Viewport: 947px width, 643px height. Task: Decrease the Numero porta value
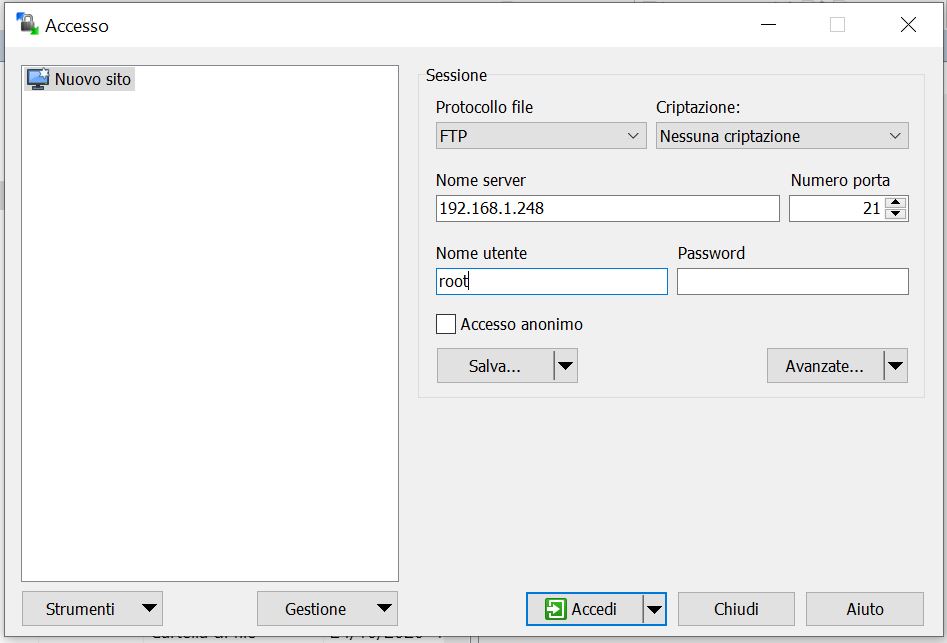pos(896,214)
